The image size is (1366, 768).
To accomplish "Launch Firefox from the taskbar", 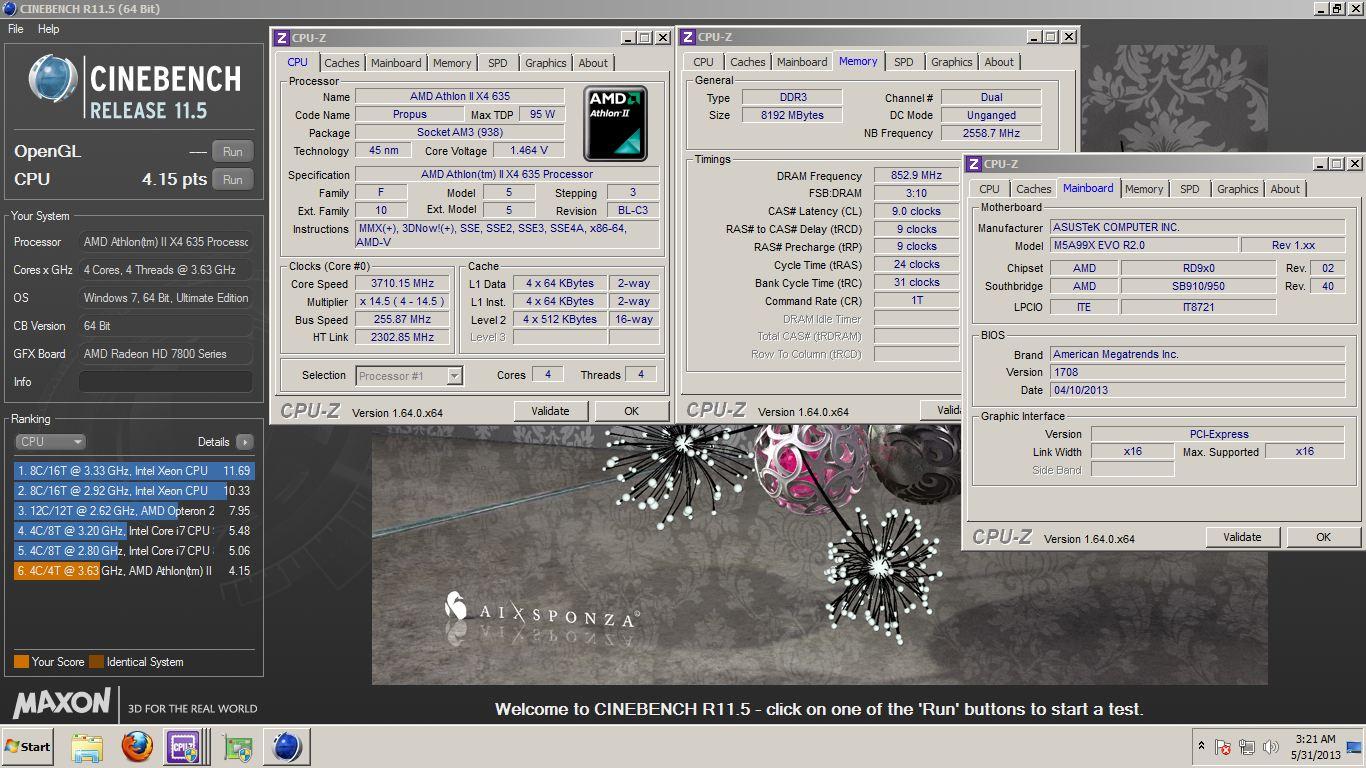I will click(x=137, y=747).
